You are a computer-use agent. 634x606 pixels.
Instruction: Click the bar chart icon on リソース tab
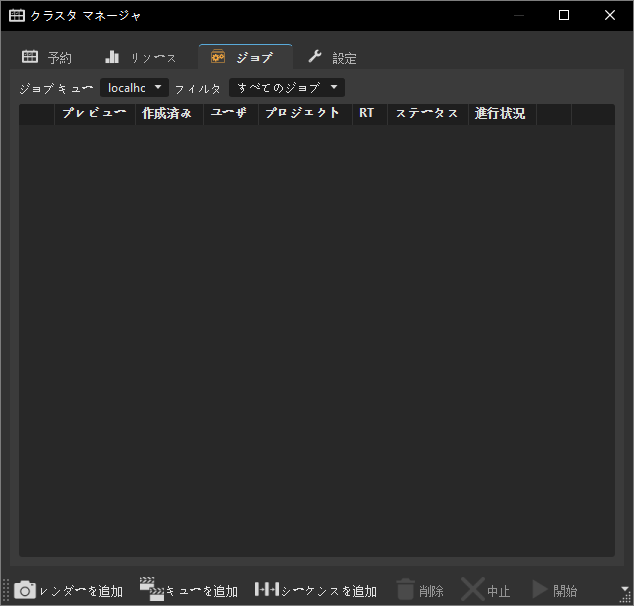[112, 57]
